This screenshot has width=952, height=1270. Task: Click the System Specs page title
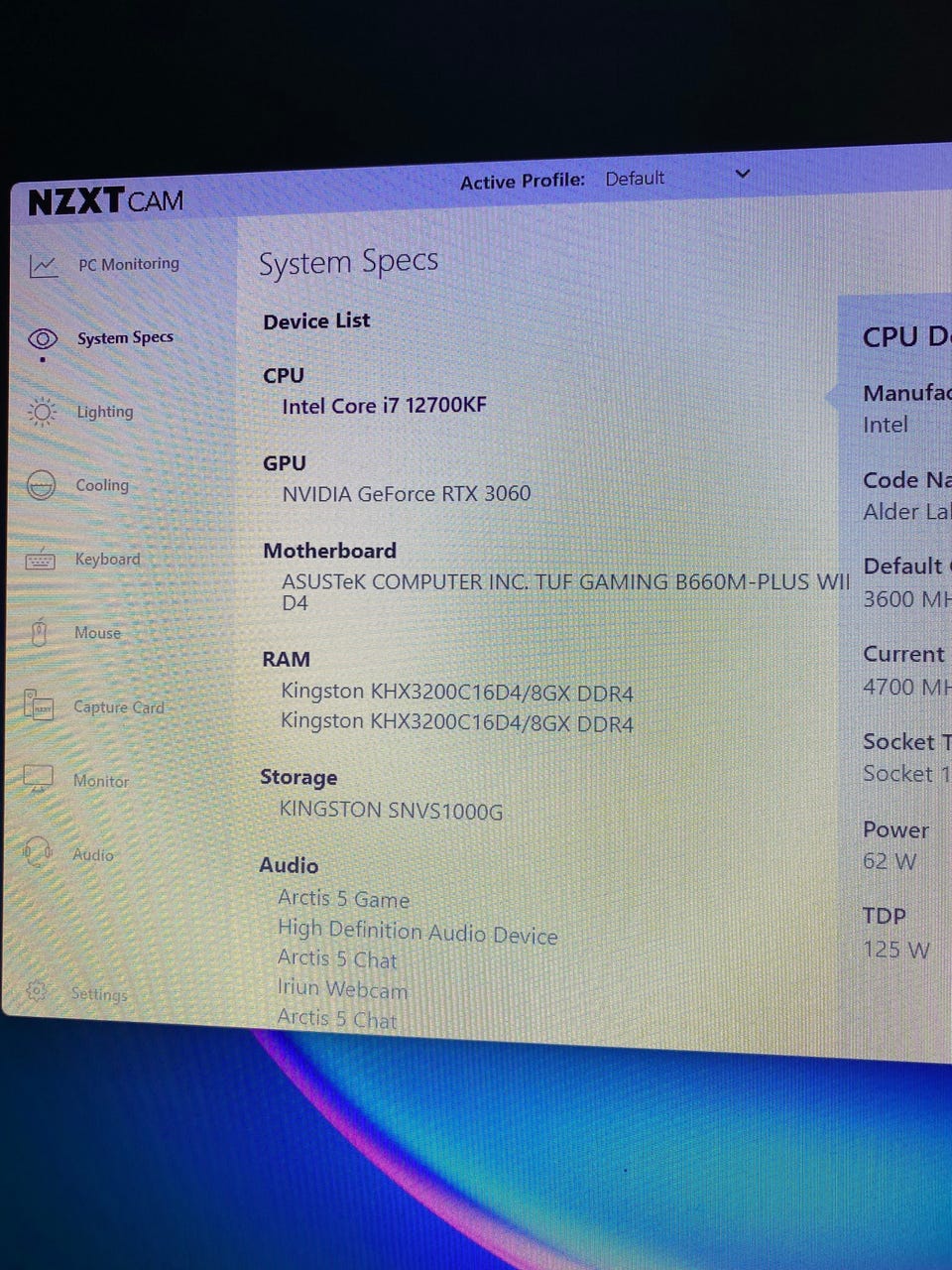point(348,263)
